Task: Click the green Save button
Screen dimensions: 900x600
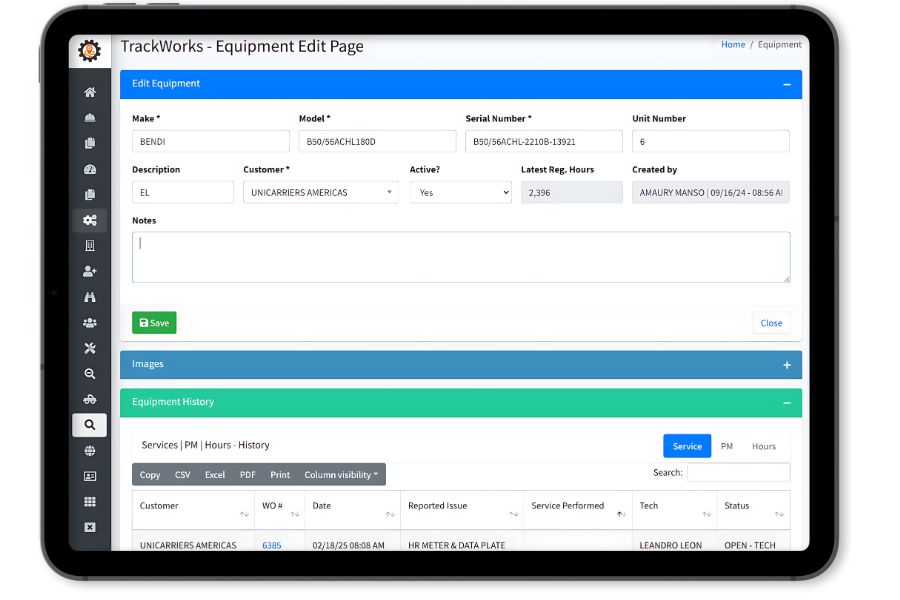Action: click(154, 323)
